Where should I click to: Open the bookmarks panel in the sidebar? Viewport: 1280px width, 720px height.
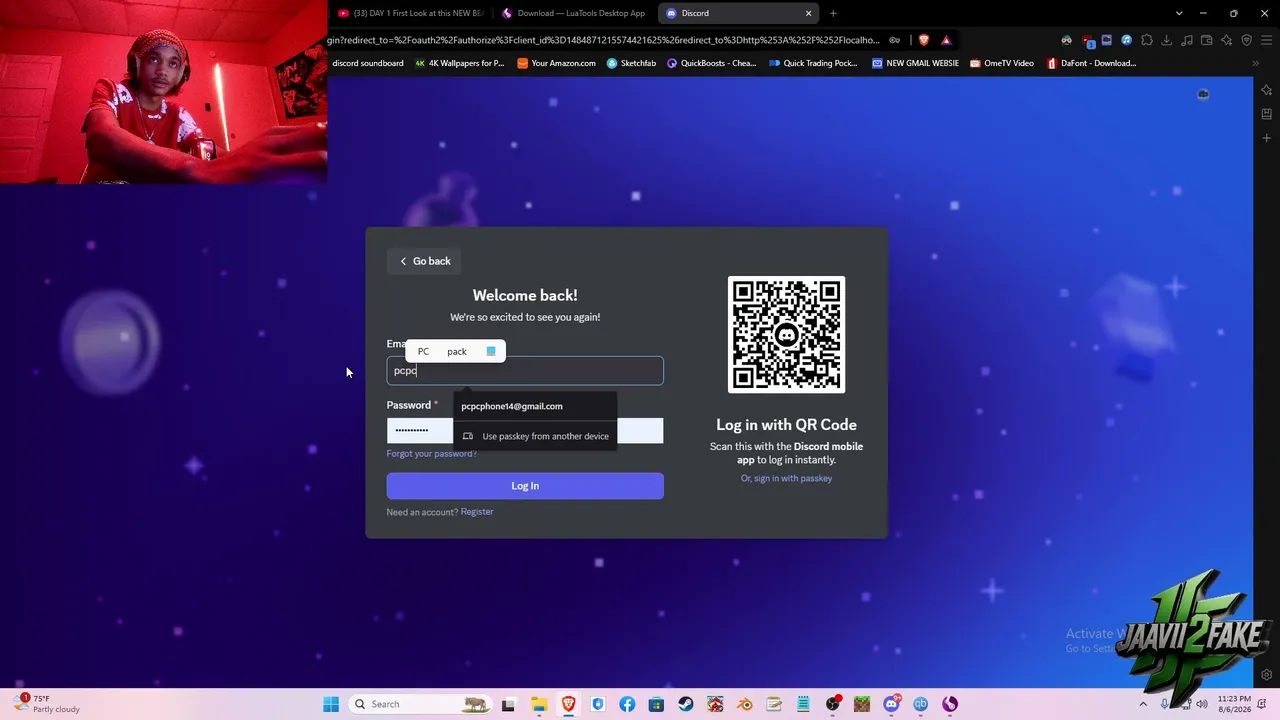[1266, 114]
